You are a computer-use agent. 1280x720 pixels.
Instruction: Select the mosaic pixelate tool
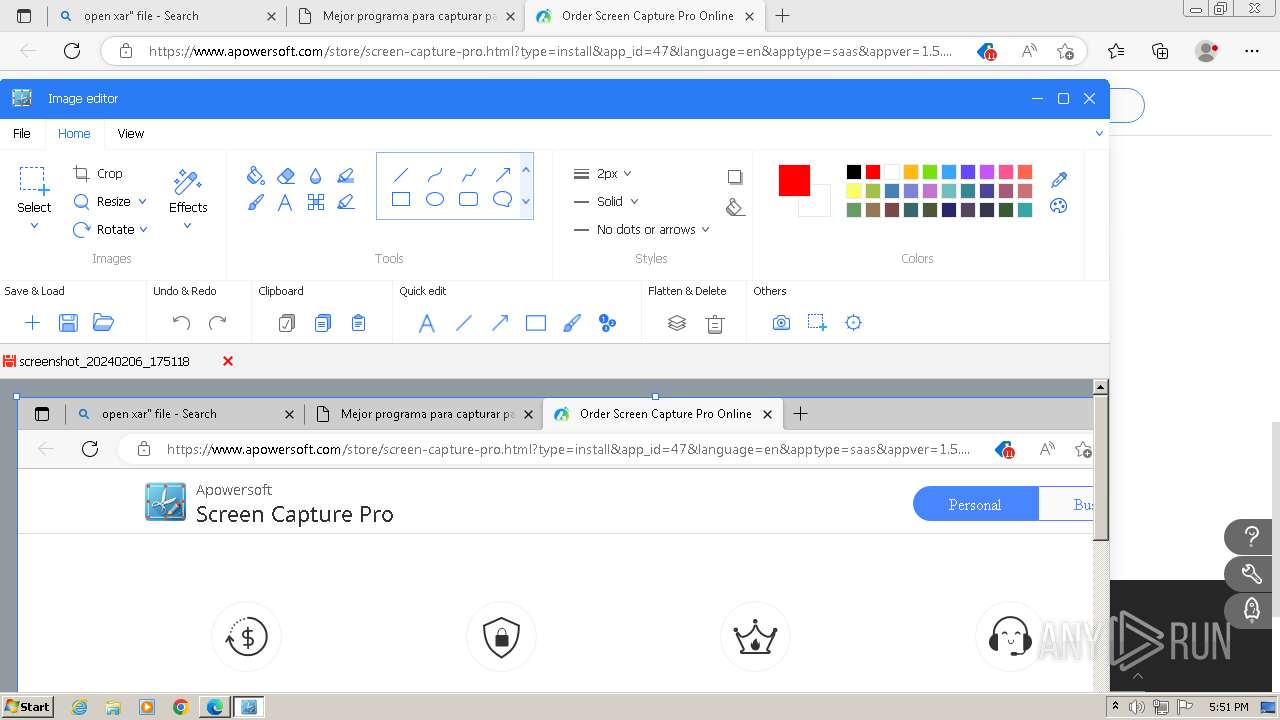pyautogui.click(x=316, y=202)
